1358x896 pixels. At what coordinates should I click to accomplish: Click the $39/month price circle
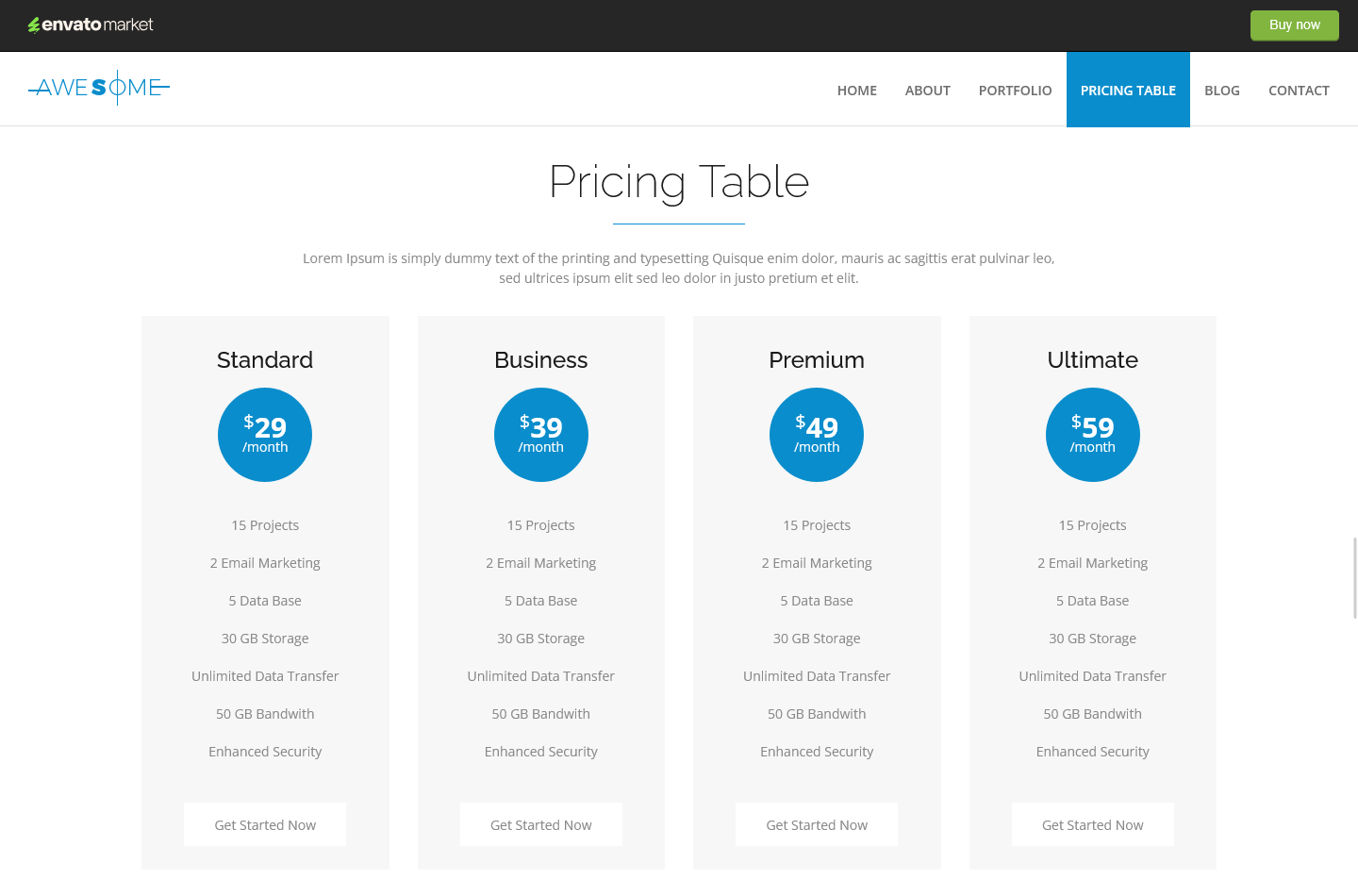click(x=541, y=435)
